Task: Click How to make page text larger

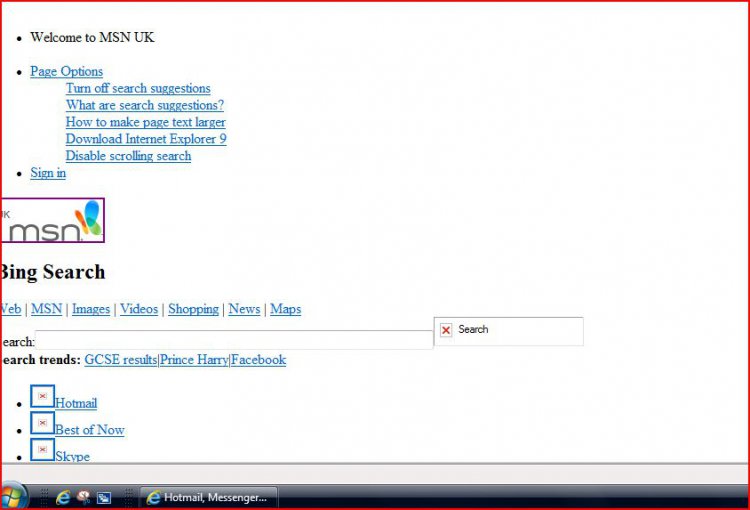Action: 146,122
